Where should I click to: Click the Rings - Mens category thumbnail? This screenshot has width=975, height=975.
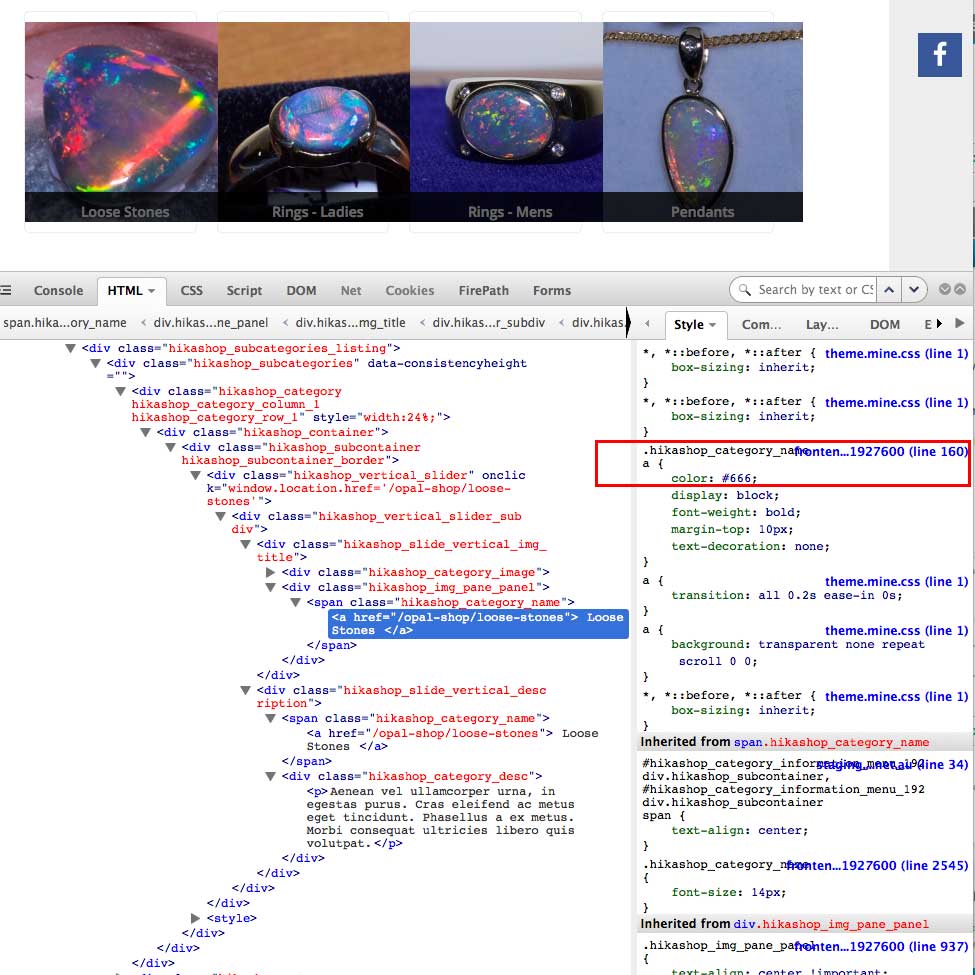tap(506, 122)
